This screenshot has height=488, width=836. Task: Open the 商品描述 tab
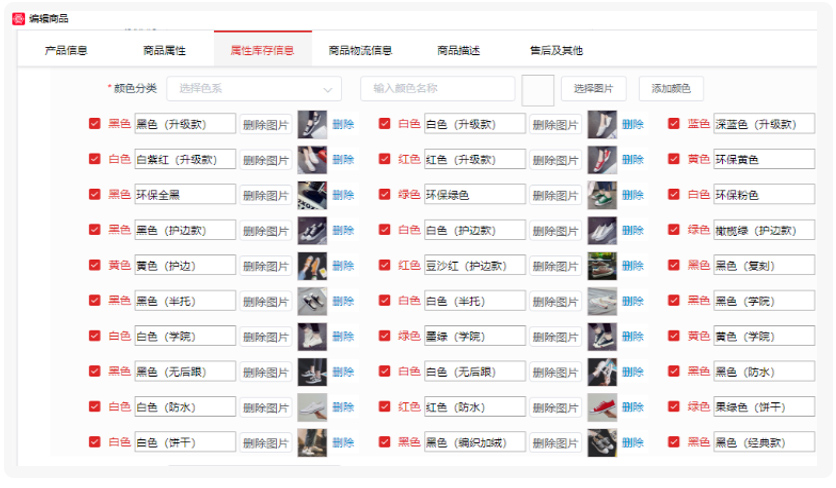click(459, 51)
